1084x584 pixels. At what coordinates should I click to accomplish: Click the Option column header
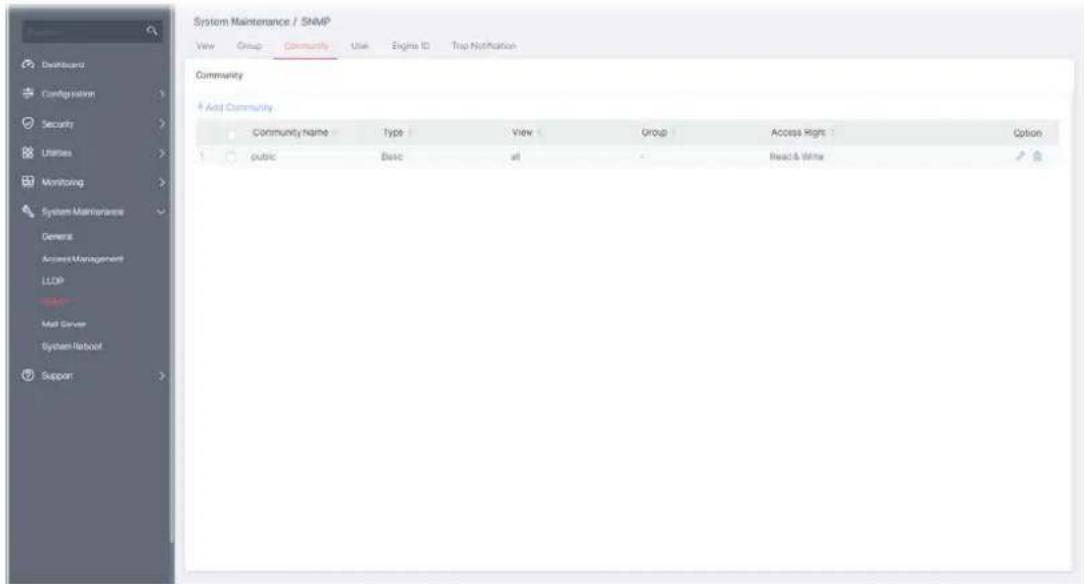point(1027,133)
